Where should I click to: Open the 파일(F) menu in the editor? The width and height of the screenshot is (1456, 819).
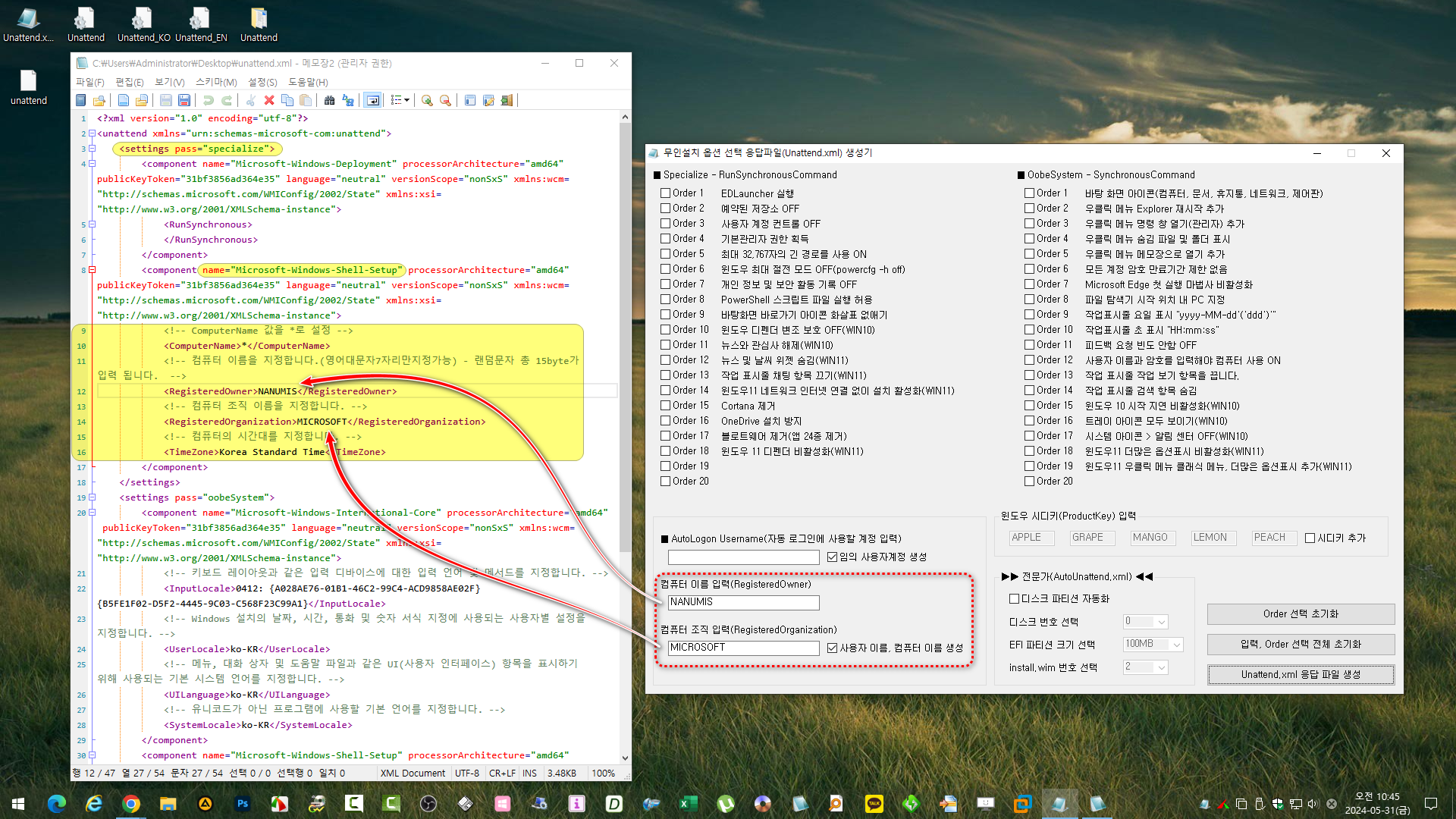89,82
